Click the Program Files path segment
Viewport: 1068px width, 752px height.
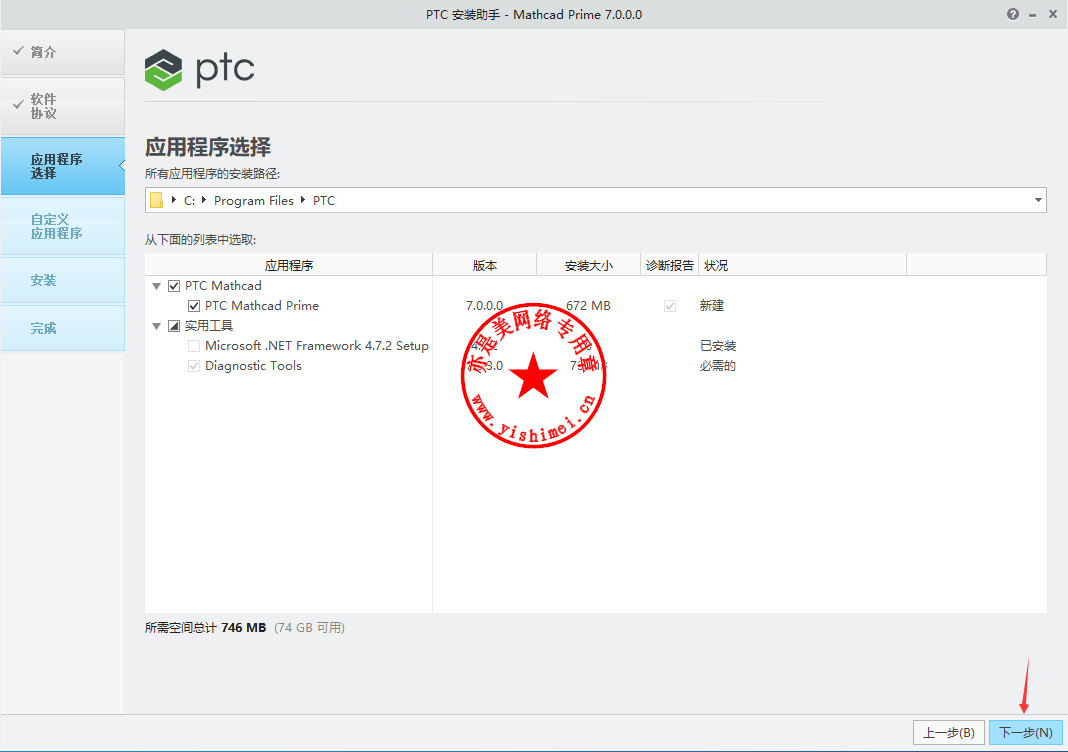(x=253, y=200)
